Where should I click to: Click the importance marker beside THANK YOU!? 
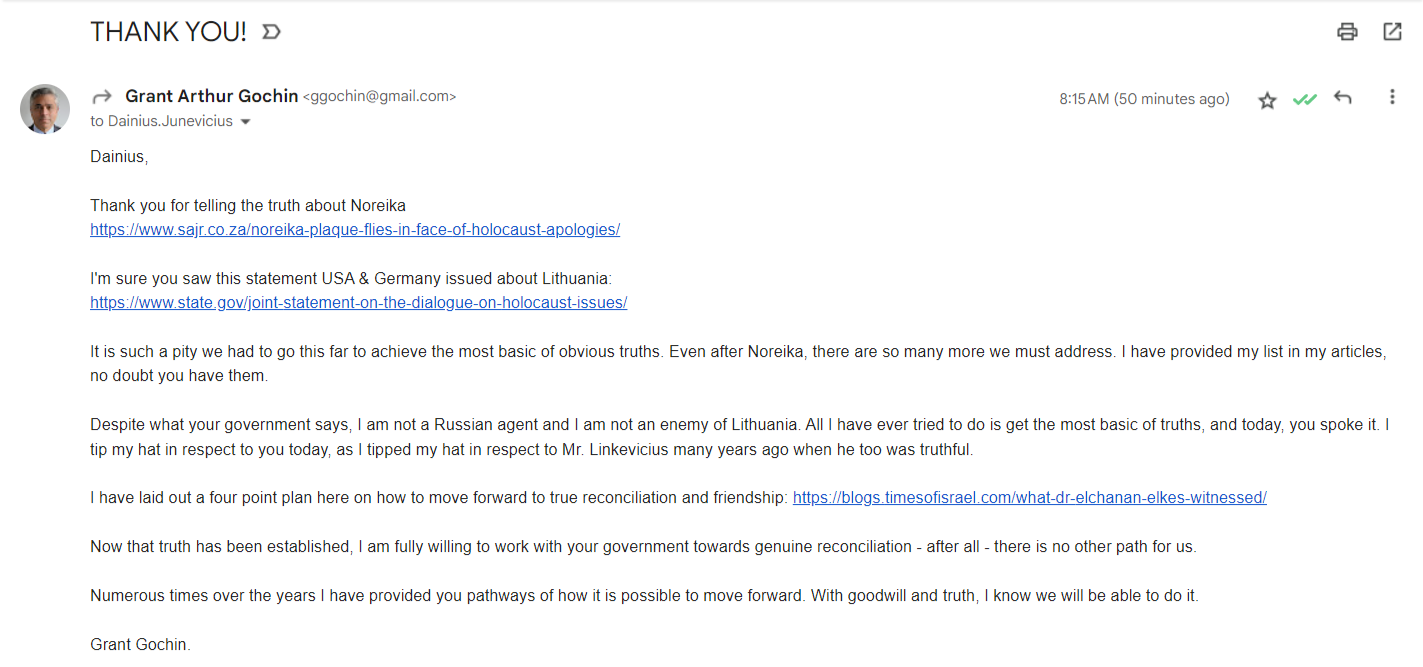(x=271, y=32)
